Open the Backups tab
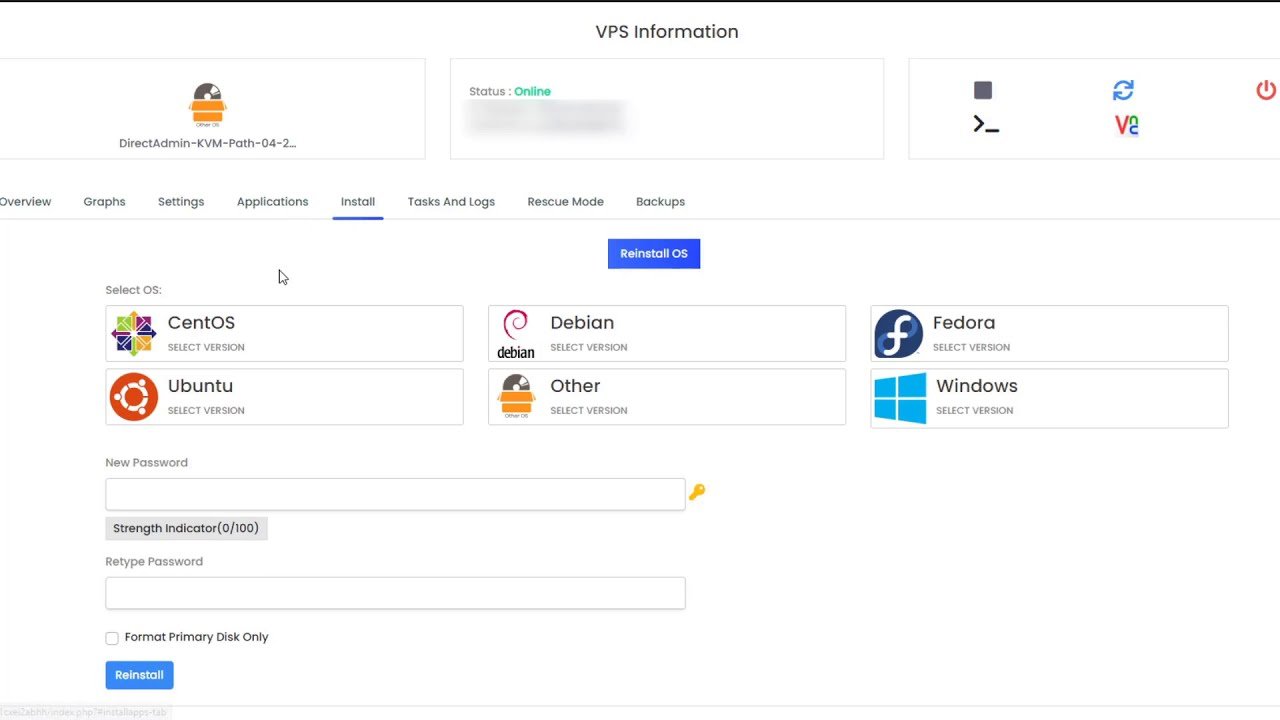 coord(660,201)
